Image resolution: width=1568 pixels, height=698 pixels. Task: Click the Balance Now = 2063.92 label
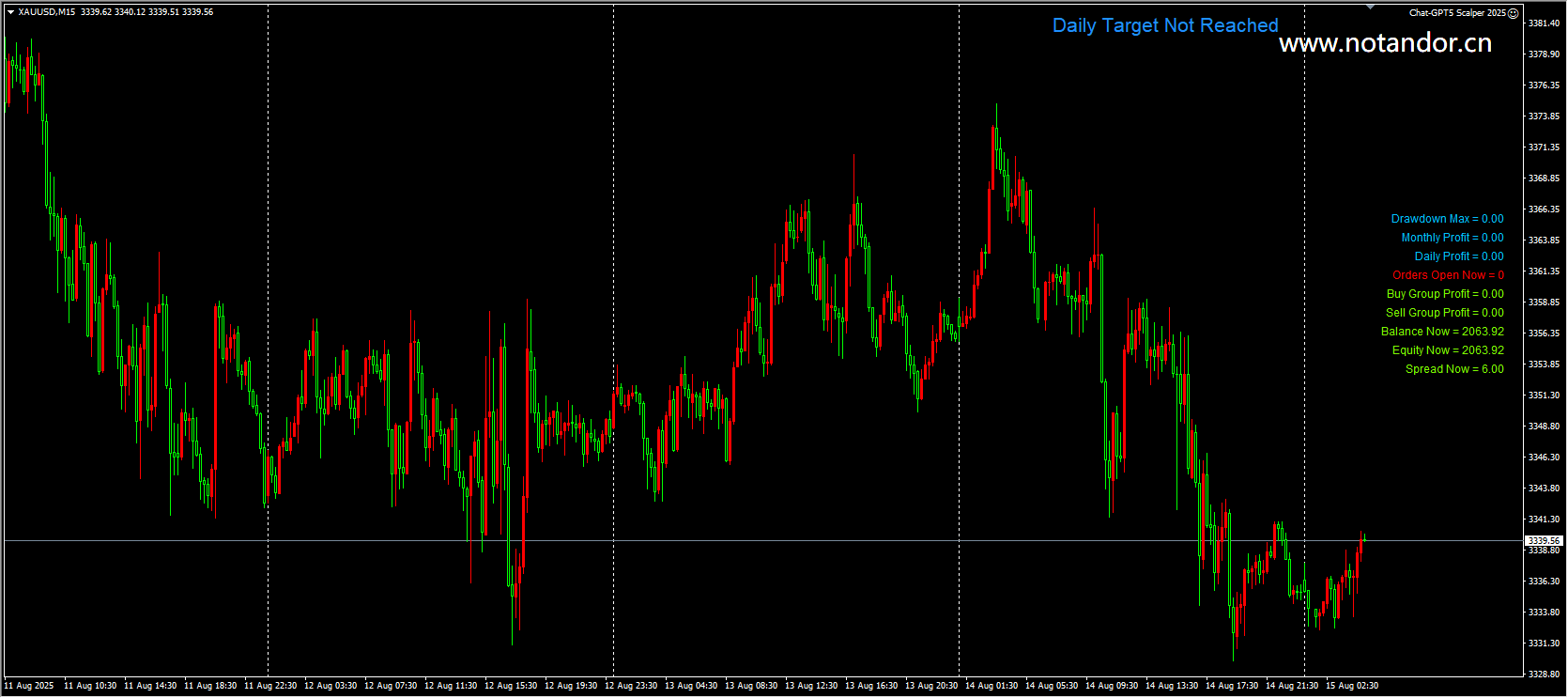pyautogui.click(x=1442, y=332)
